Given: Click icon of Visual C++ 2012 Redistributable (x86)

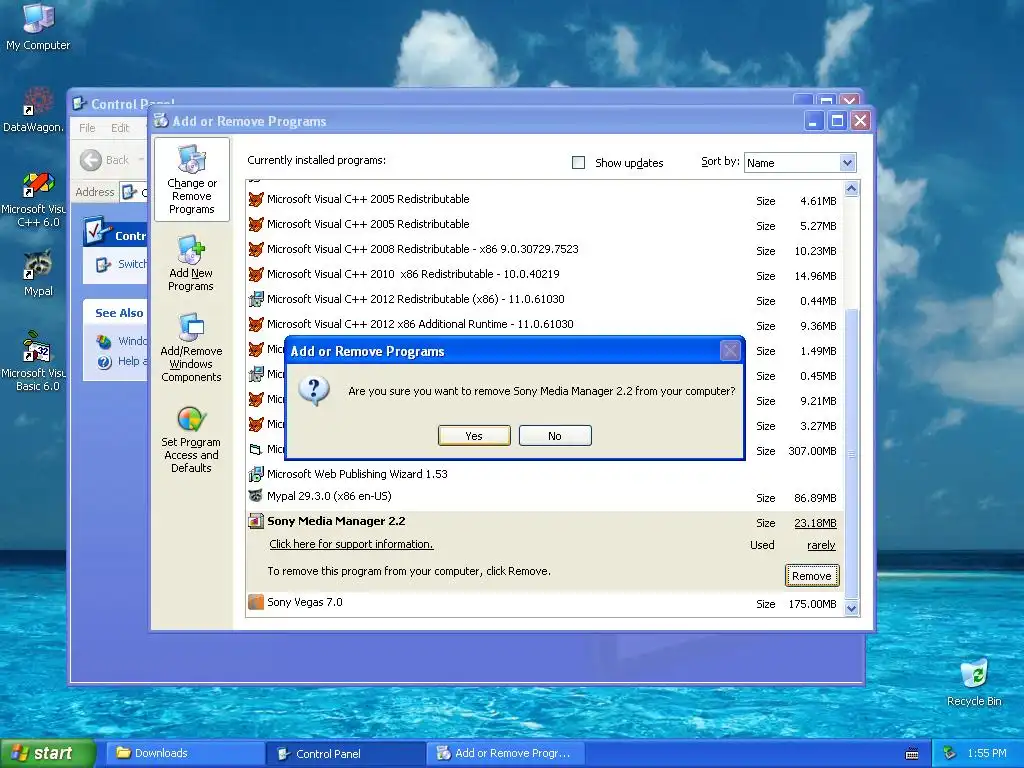Looking at the screenshot, I should (x=256, y=299).
